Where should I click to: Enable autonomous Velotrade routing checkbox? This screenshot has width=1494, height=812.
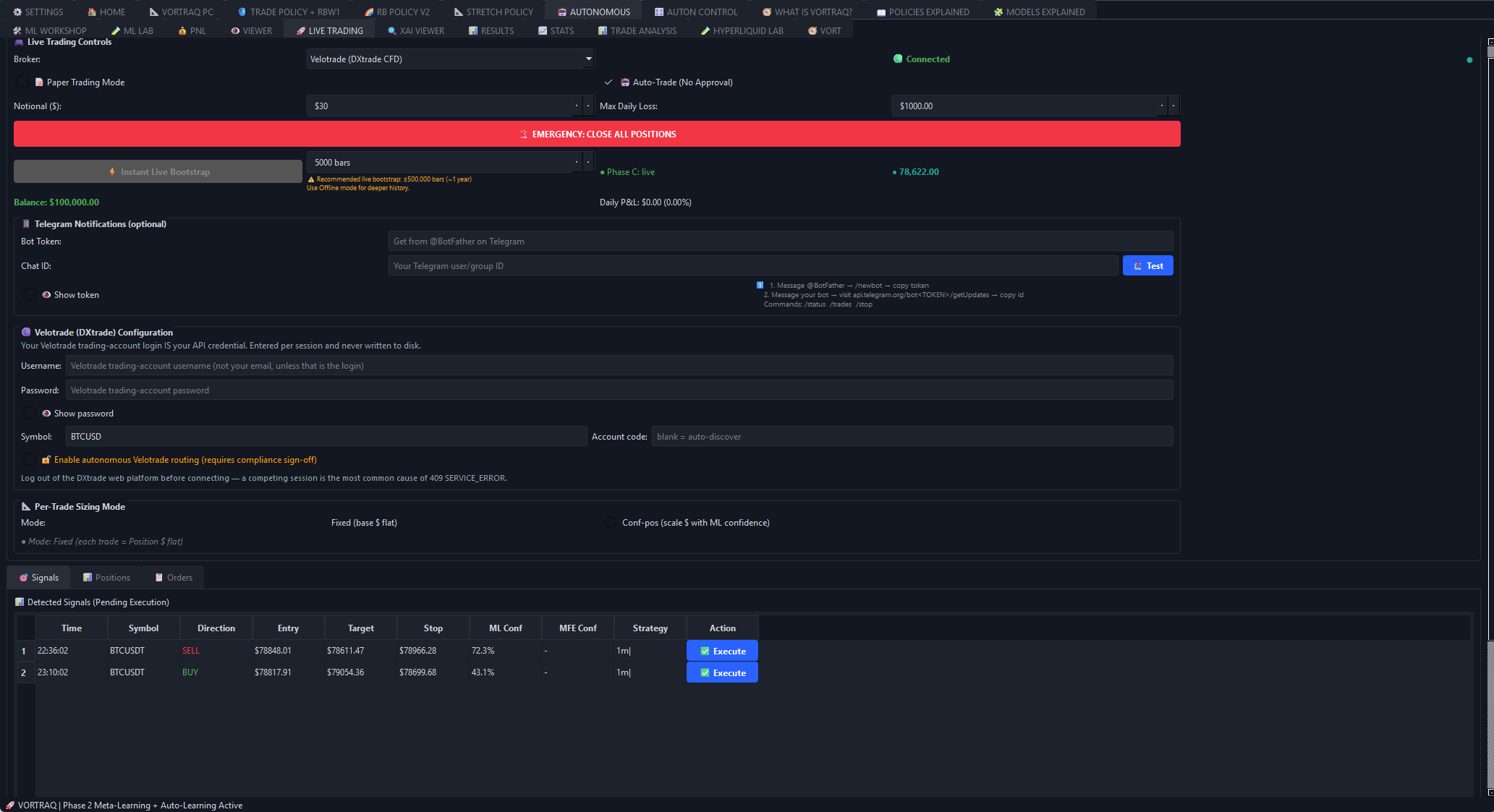pos(30,459)
